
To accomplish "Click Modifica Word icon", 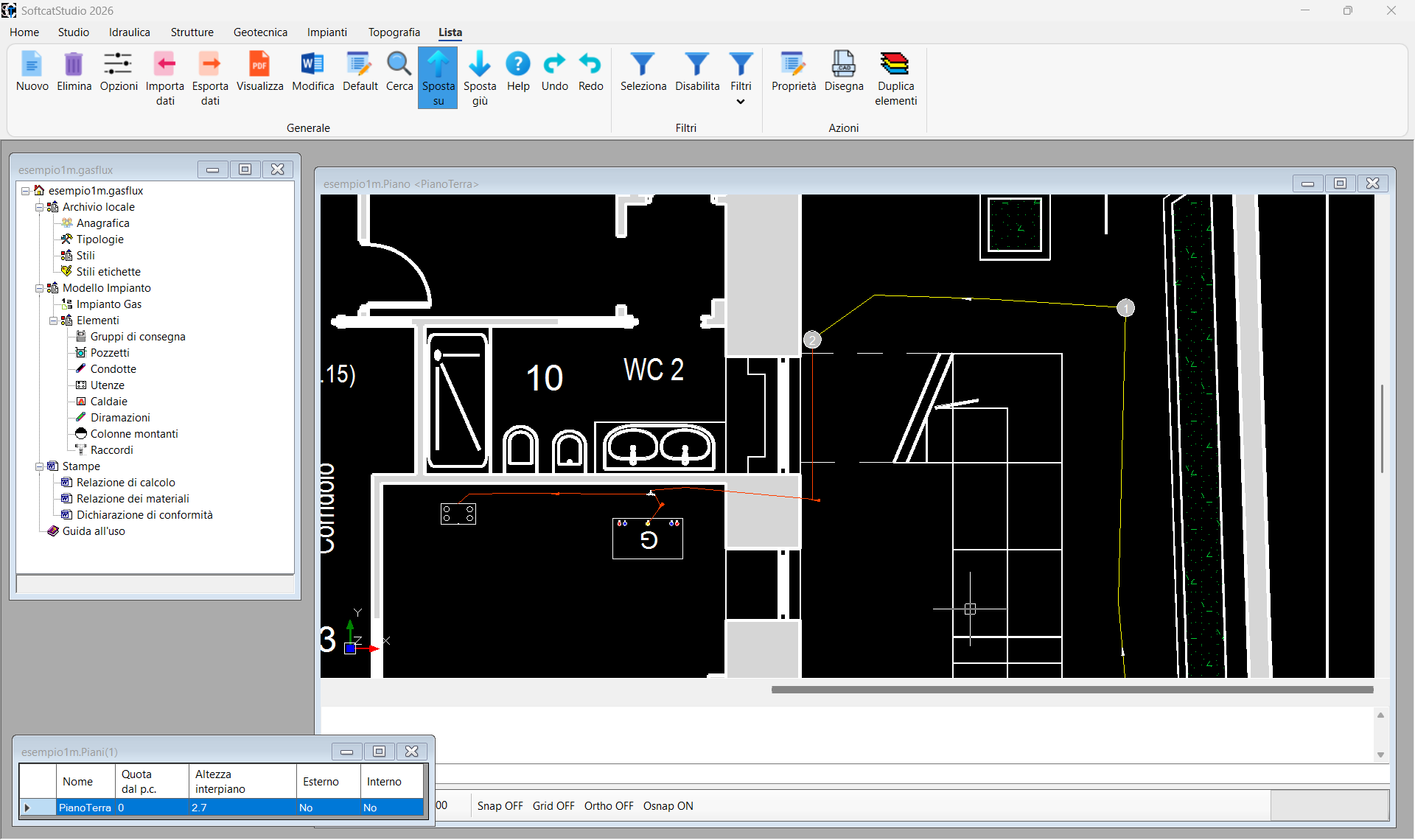I will point(312,64).
